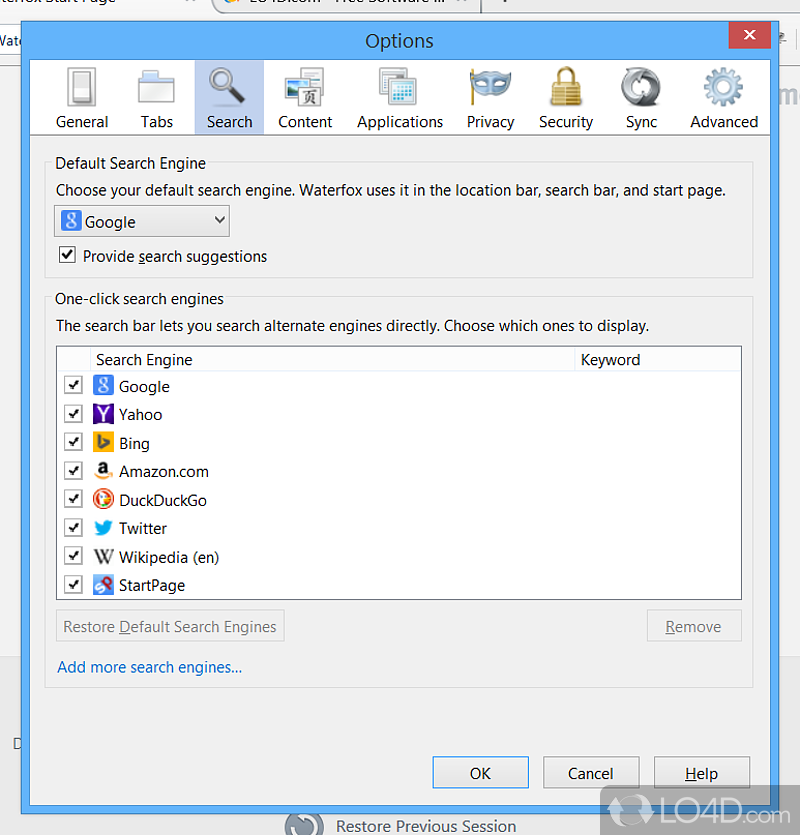Open the Applications options pane icon
The height and width of the screenshot is (835, 800).
pos(398,86)
